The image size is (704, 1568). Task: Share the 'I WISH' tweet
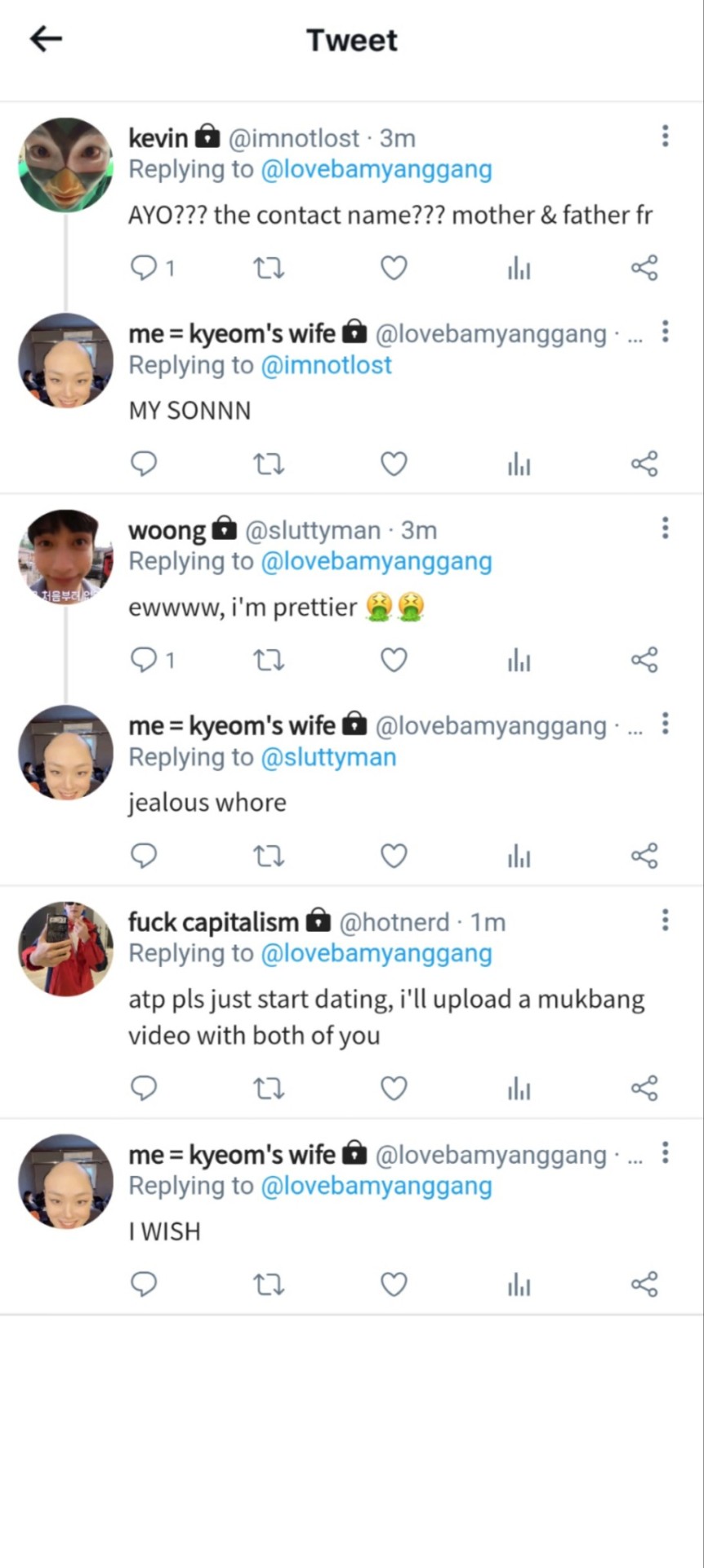click(x=644, y=1285)
